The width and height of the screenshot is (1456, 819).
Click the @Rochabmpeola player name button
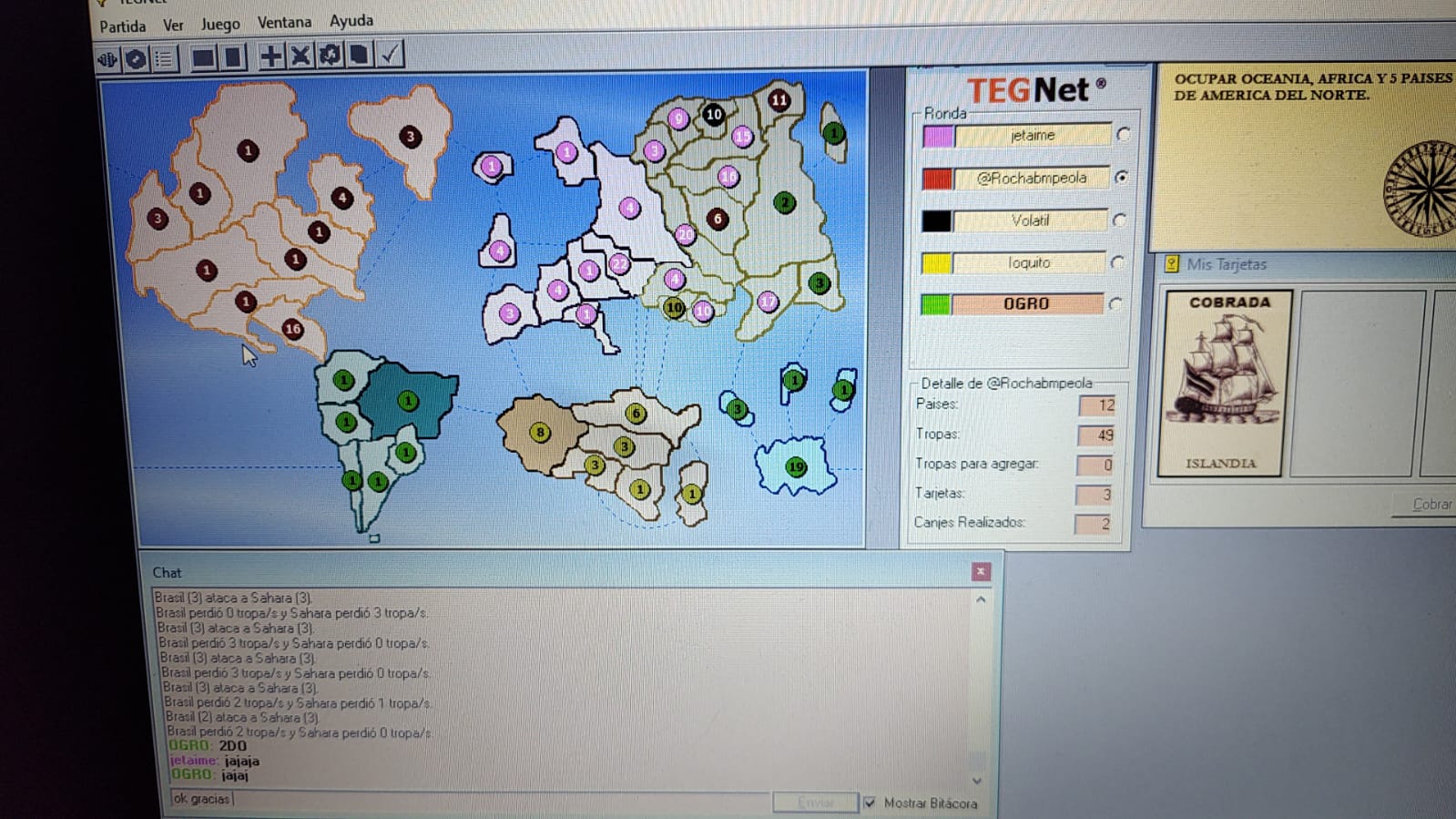pyautogui.click(x=1031, y=178)
